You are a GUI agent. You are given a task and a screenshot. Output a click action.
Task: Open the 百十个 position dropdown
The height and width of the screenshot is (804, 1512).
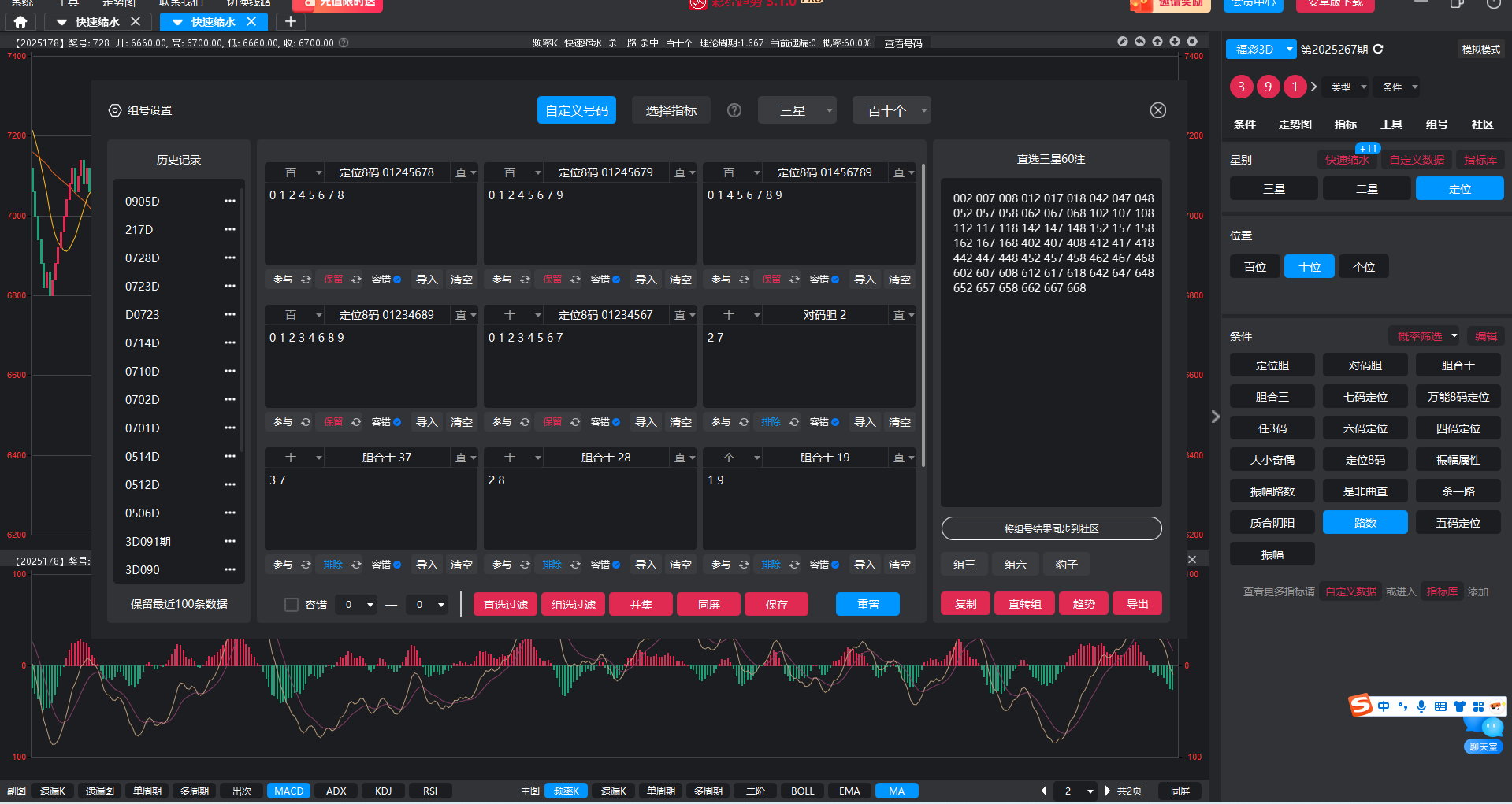click(x=891, y=110)
